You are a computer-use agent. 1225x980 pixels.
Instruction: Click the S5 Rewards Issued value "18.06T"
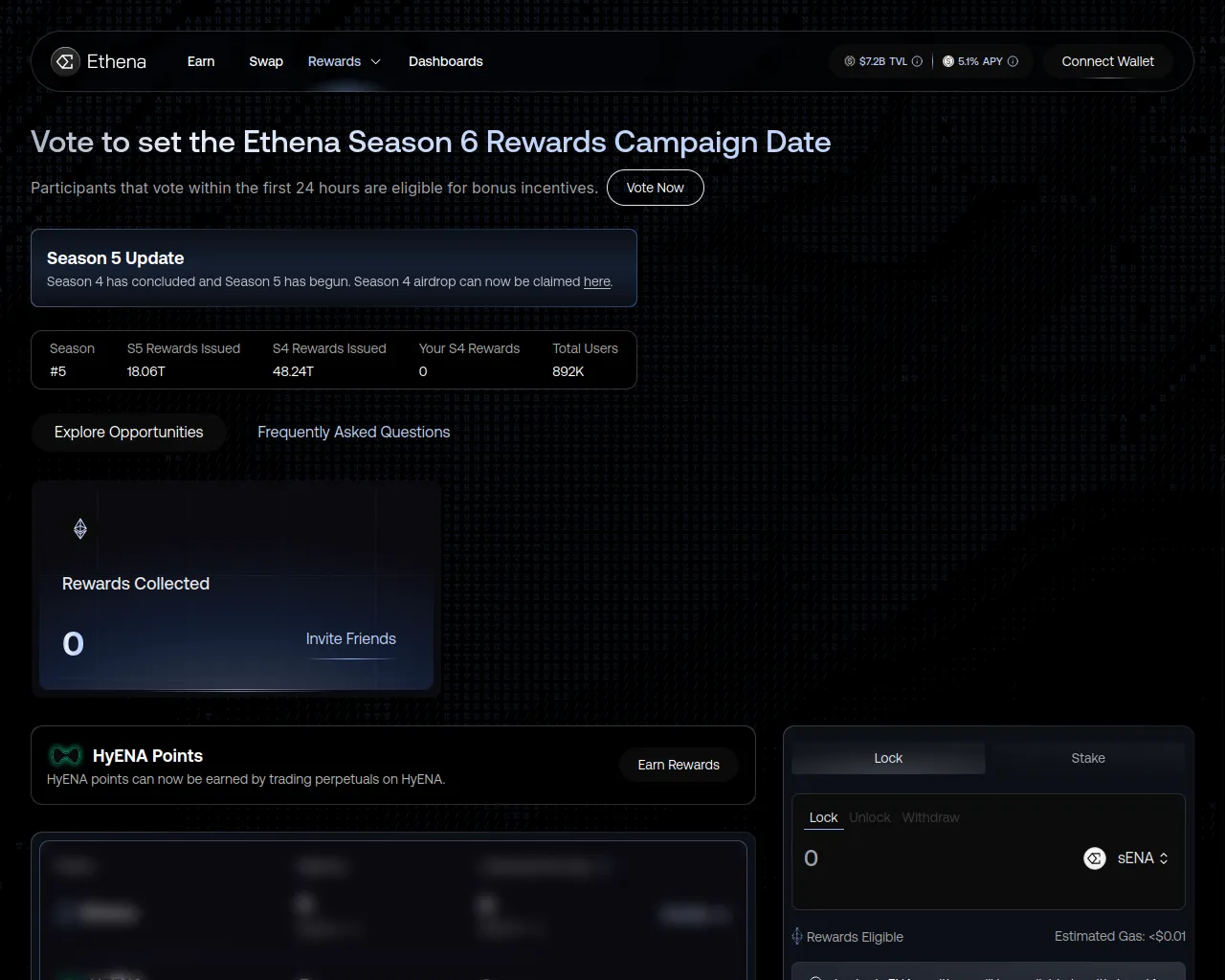146,371
